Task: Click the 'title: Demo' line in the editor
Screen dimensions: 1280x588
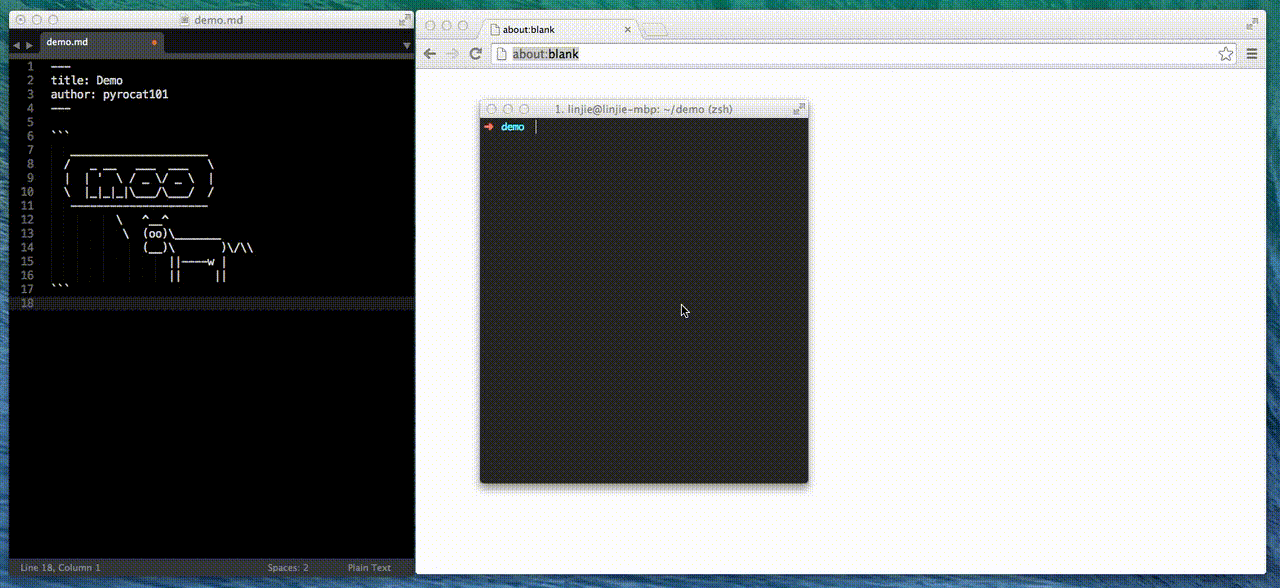Action: [x=87, y=81]
